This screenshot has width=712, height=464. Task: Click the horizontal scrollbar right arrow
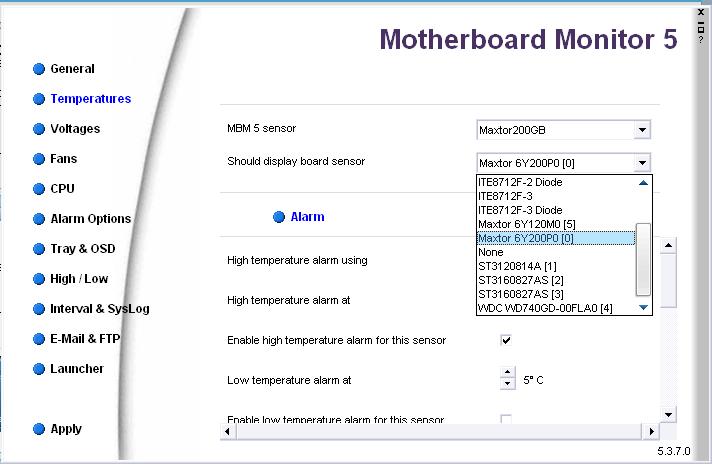coord(652,431)
